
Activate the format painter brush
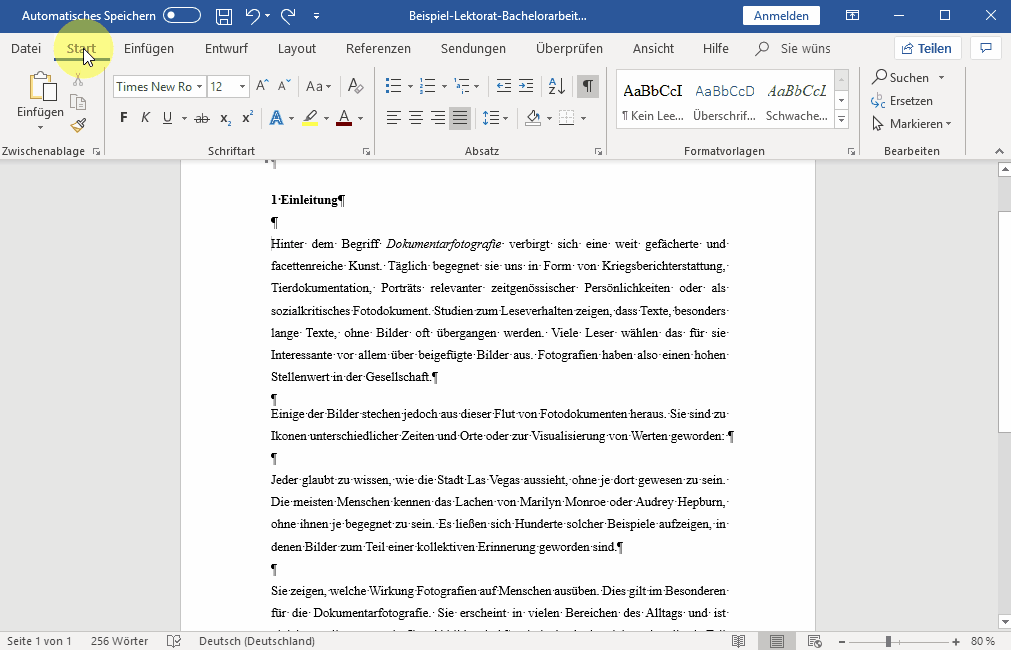pyautogui.click(x=78, y=124)
